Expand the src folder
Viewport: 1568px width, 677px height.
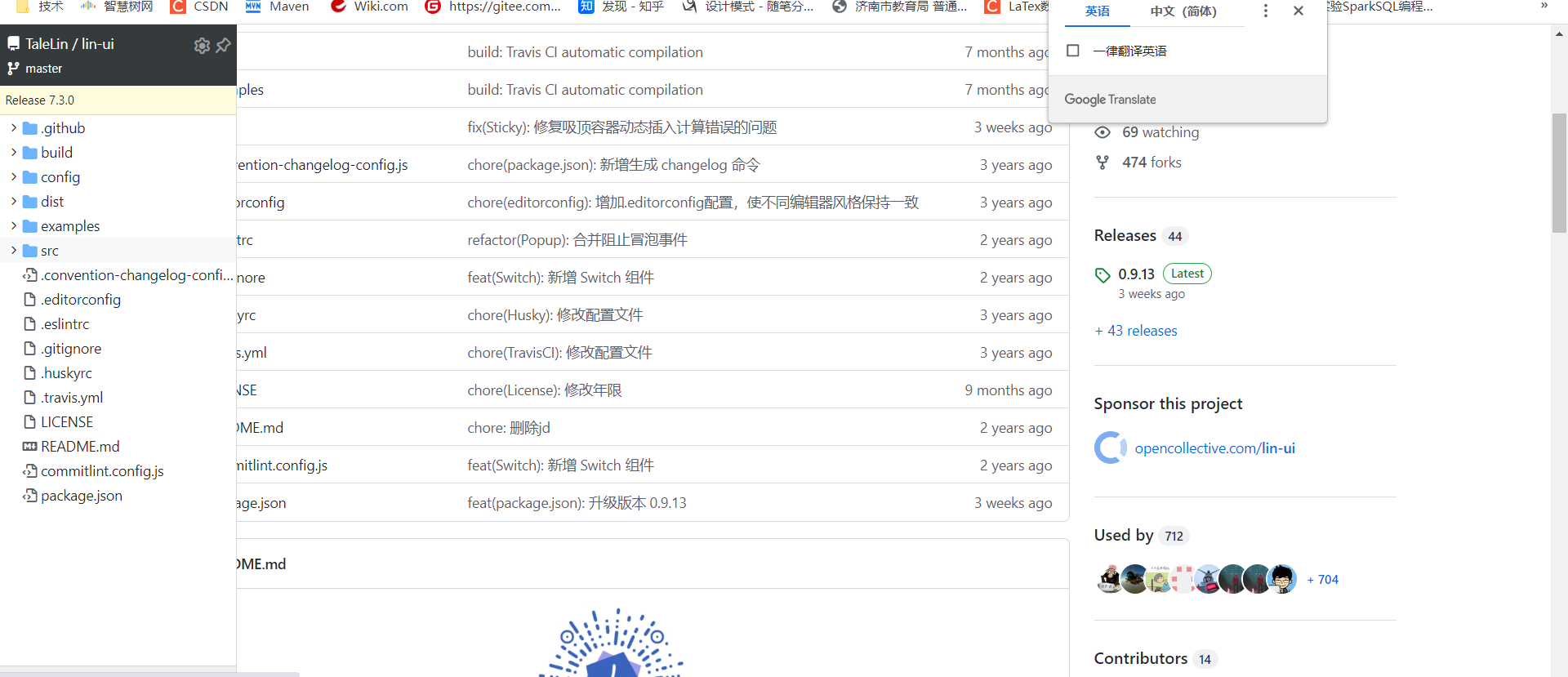(x=14, y=251)
